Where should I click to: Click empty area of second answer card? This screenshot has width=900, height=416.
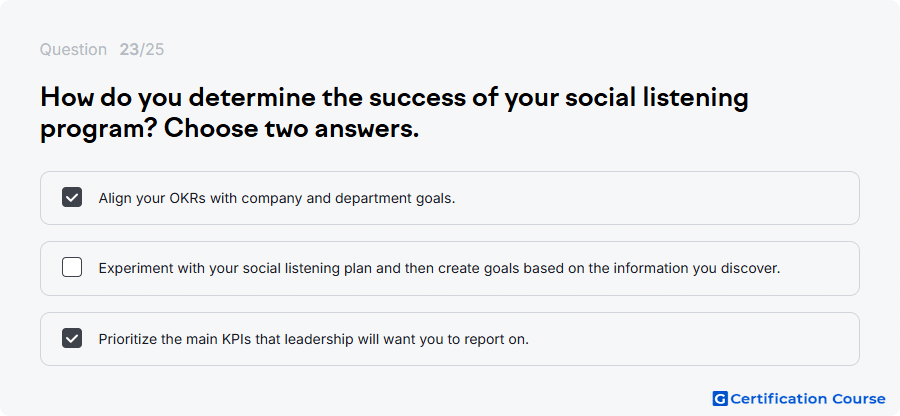coord(820,269)
